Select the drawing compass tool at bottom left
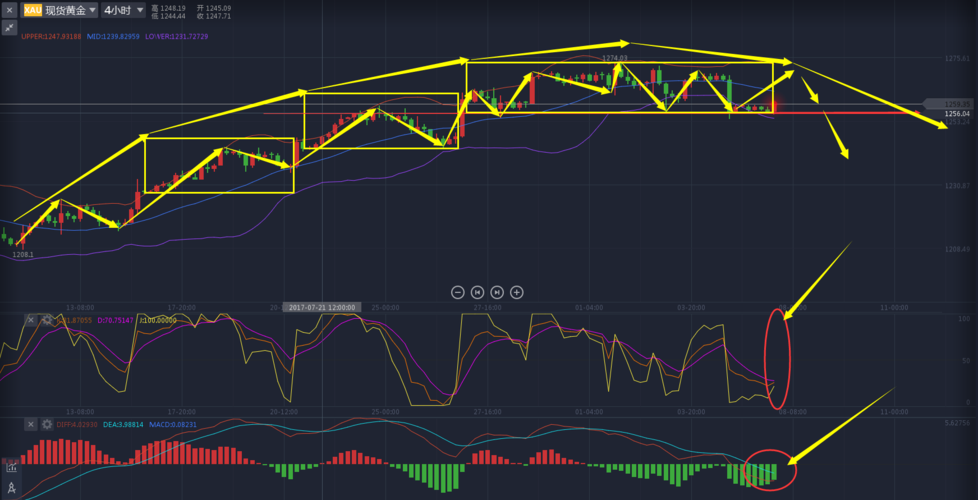Screen dimensions: 978x500 click(x=11, y=487)
